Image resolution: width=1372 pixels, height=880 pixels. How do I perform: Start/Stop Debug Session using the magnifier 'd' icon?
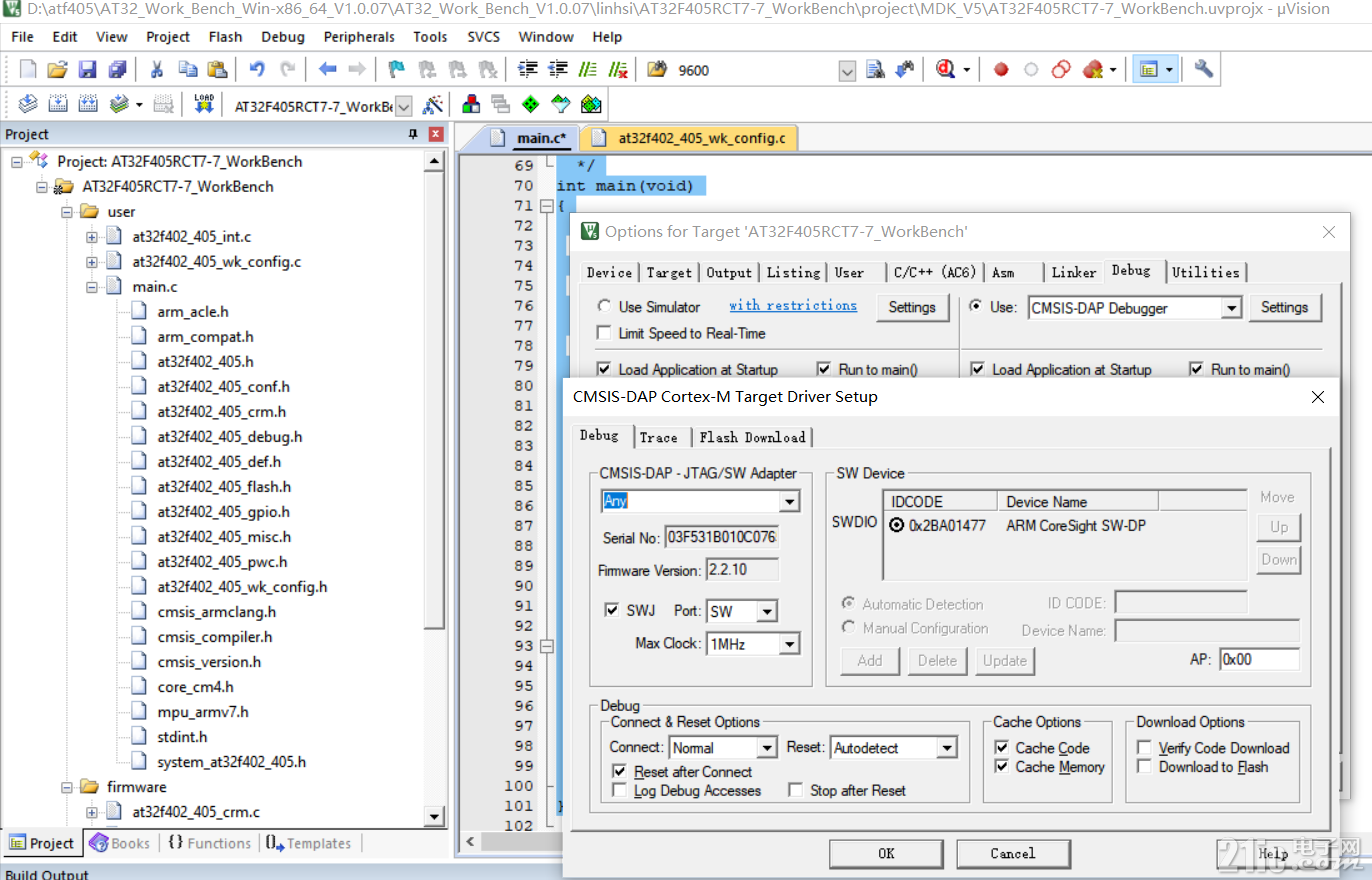[946, 69]
